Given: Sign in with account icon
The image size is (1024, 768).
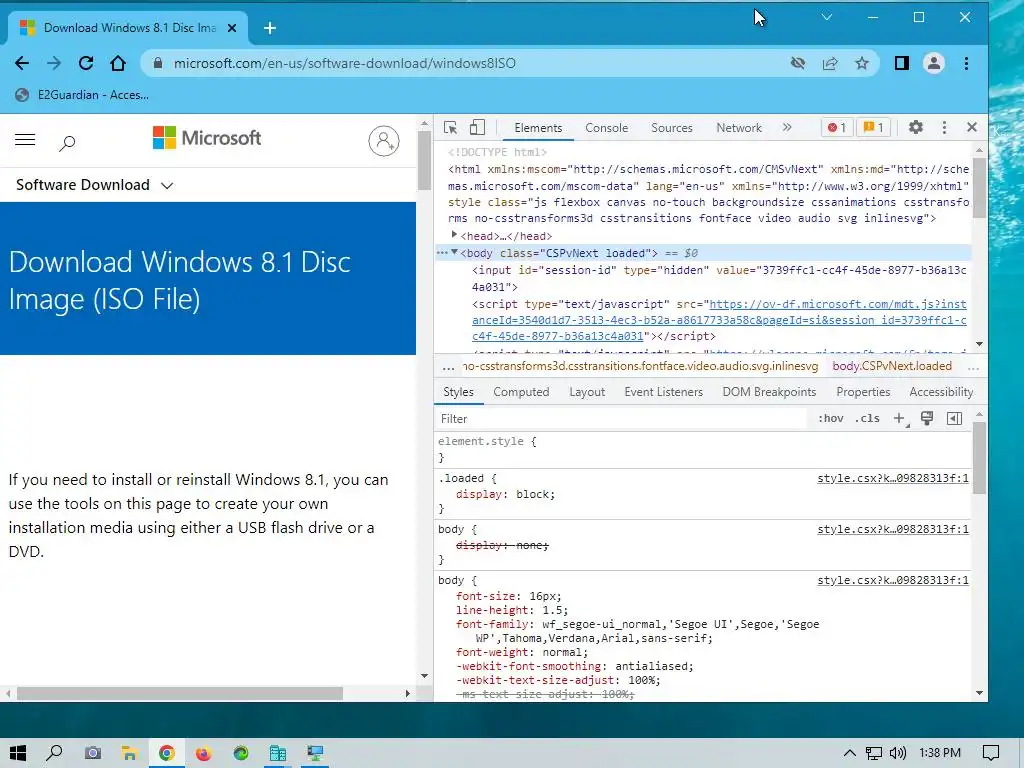Looking at the screenshot, I should (384, 141).
